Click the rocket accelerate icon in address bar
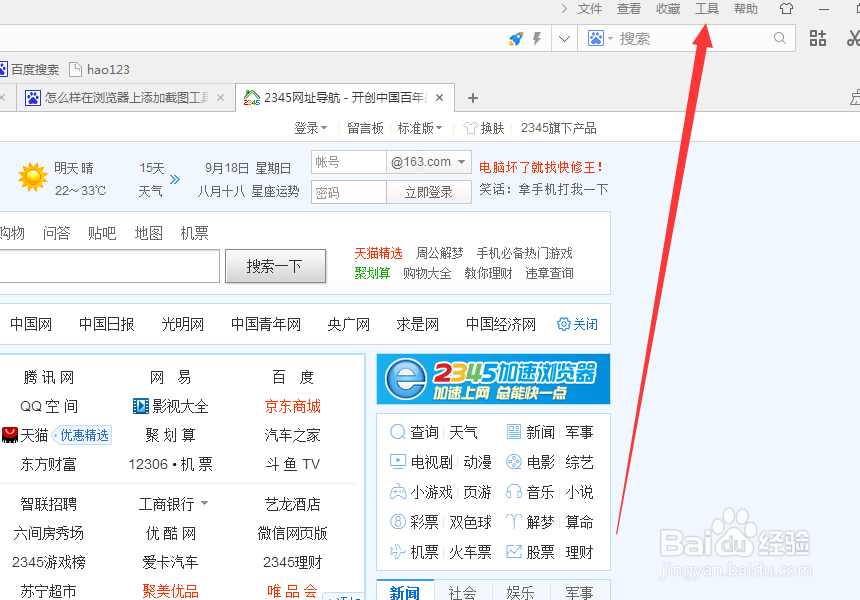The height and width of the screenshot is (600, 860). coord(516,38)
